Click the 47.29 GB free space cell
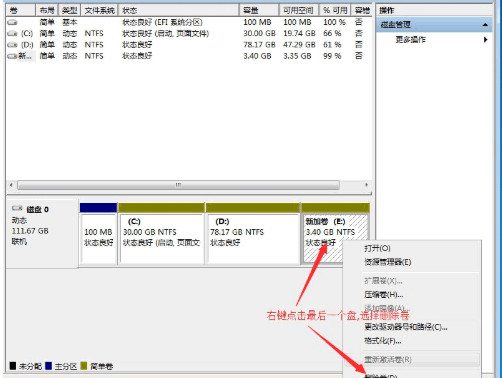The image size is (502, 378). coord(299,45)
